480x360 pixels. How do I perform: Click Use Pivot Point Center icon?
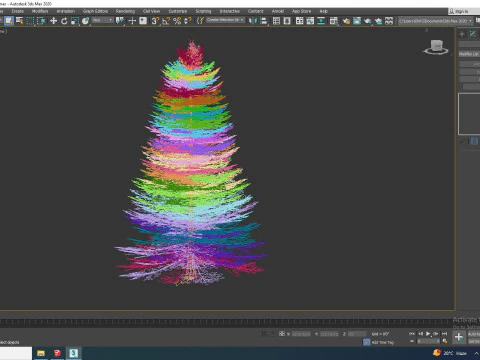pyautogui.click(x=119, y=21)
